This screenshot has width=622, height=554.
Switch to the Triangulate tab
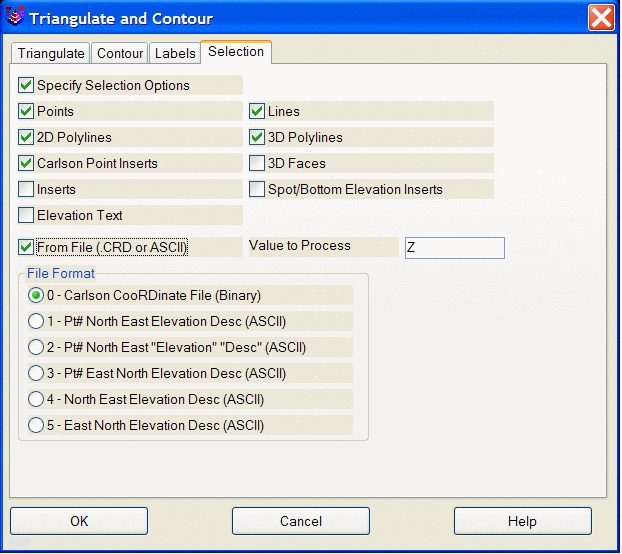coord(51,53)
